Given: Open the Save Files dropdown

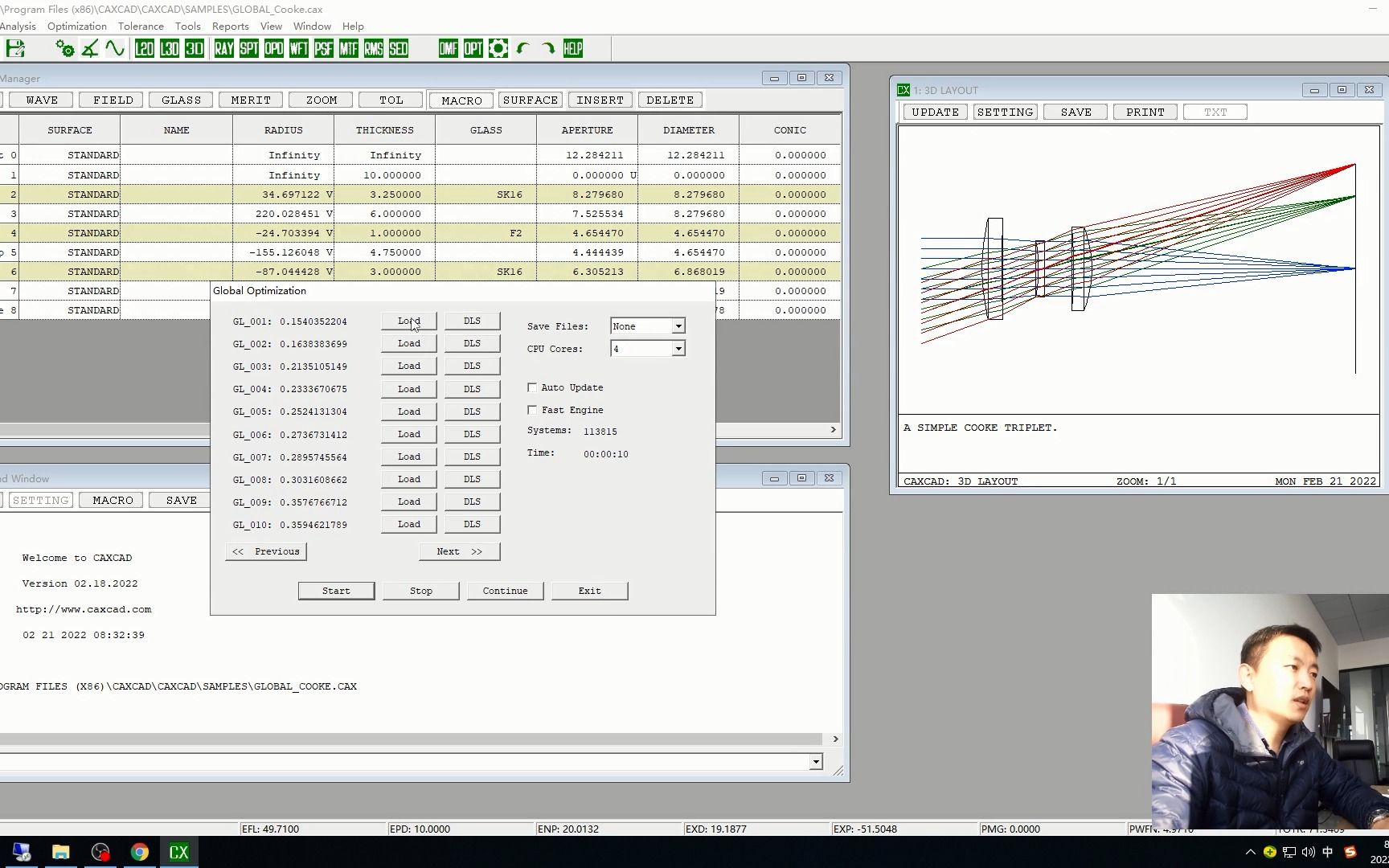Looking at the screenshot, I should coord(678,326).
